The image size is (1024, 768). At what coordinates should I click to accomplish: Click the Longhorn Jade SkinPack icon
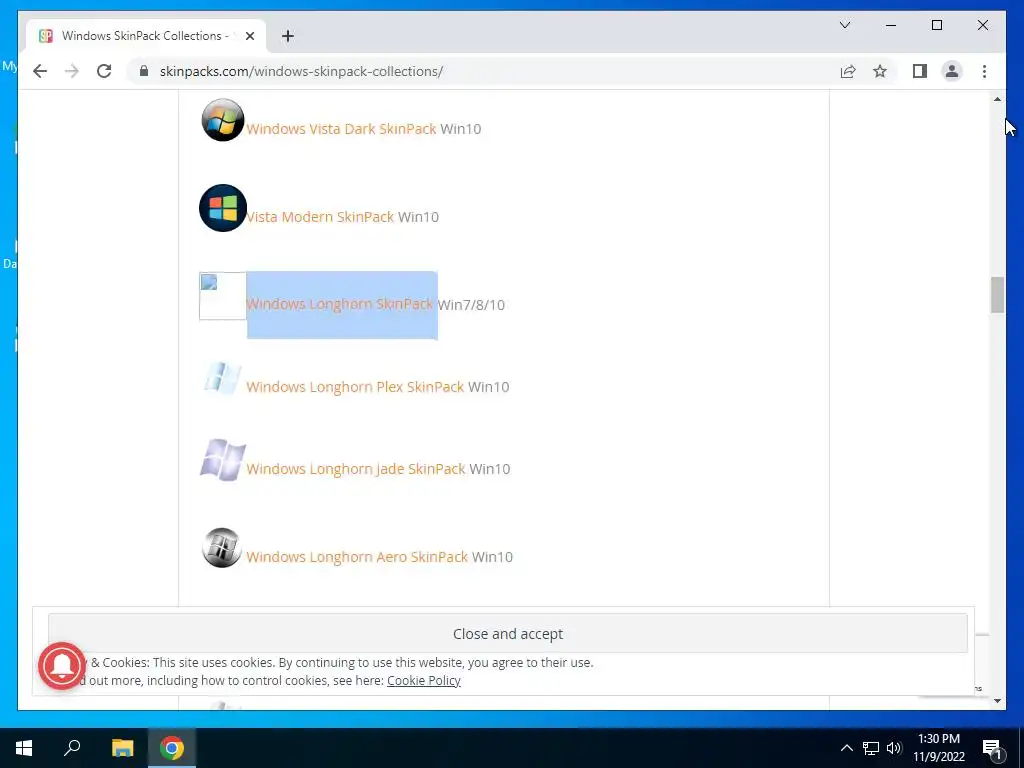(223, 460)
